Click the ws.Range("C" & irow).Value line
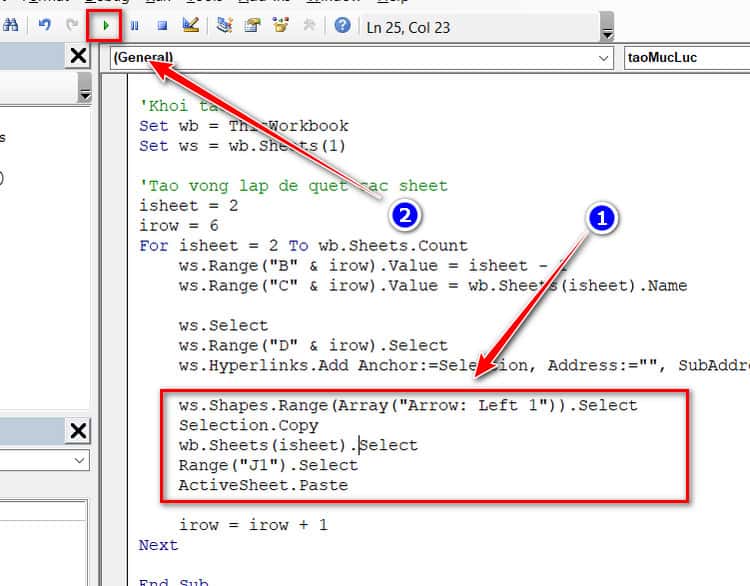This screenshot has width=750, height=586. 433,286
